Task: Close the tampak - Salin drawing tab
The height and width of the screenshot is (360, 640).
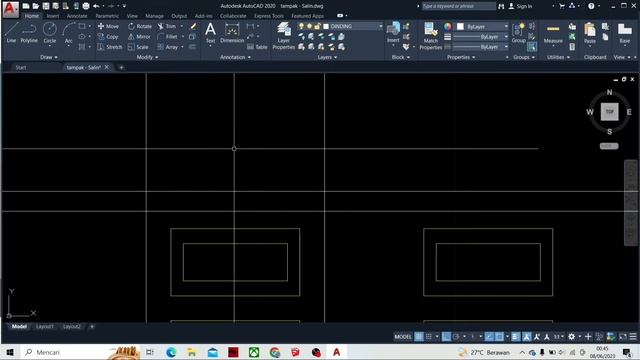Action: 107,67
